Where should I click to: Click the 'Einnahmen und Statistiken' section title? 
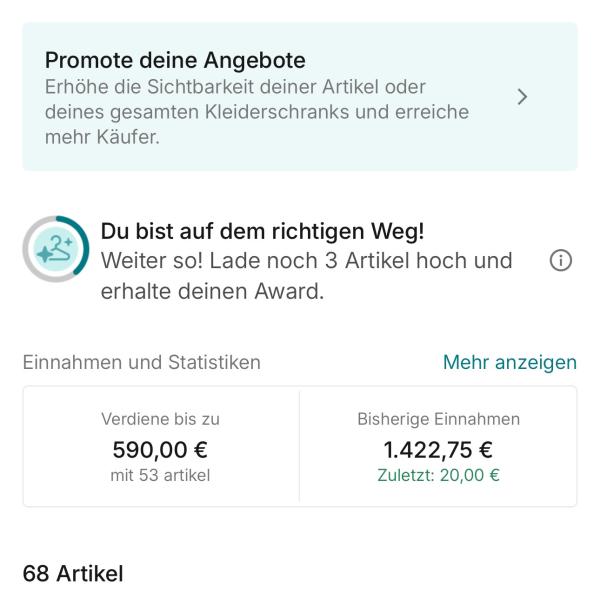point(142,362)
